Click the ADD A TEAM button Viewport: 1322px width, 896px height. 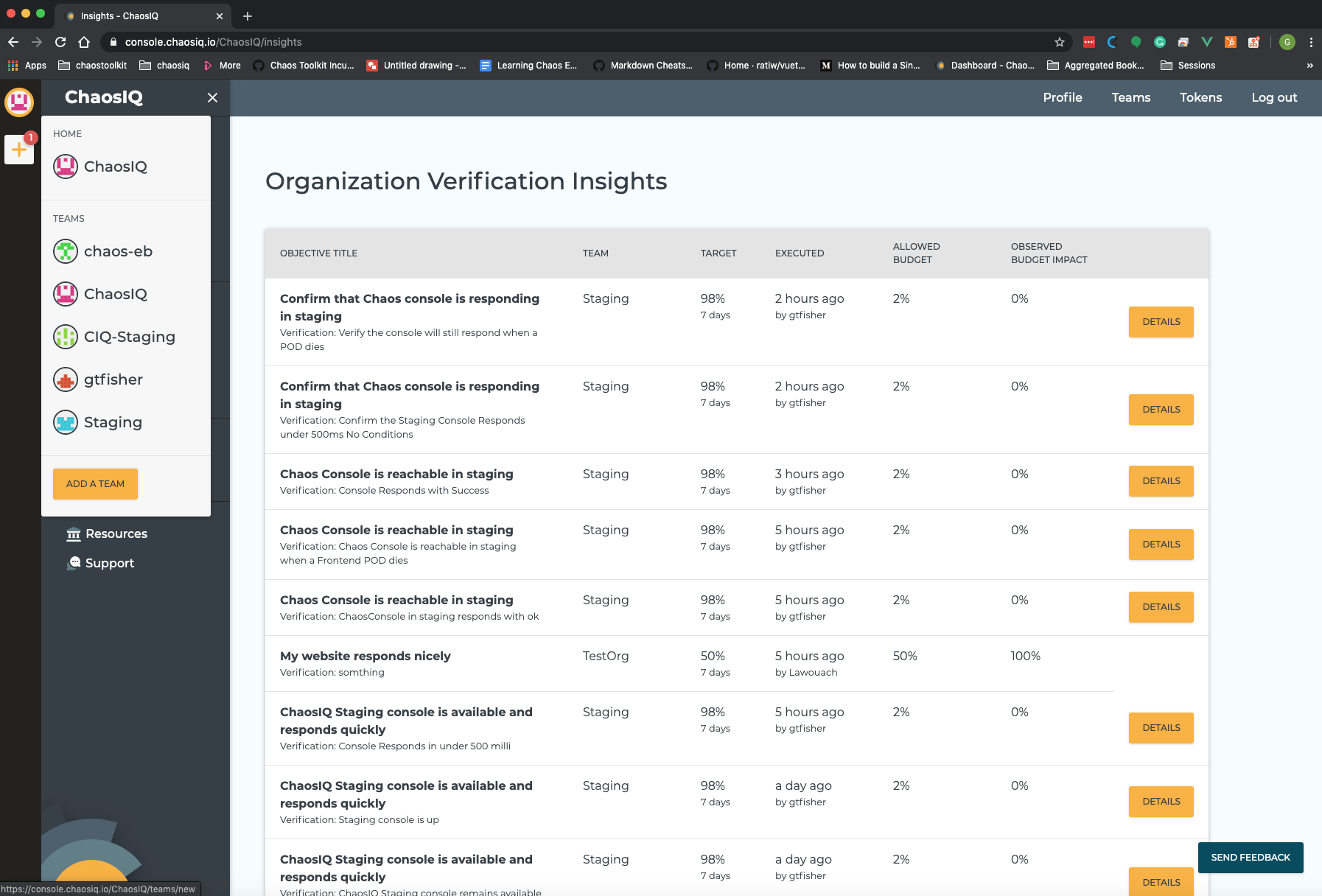point(95,484)
